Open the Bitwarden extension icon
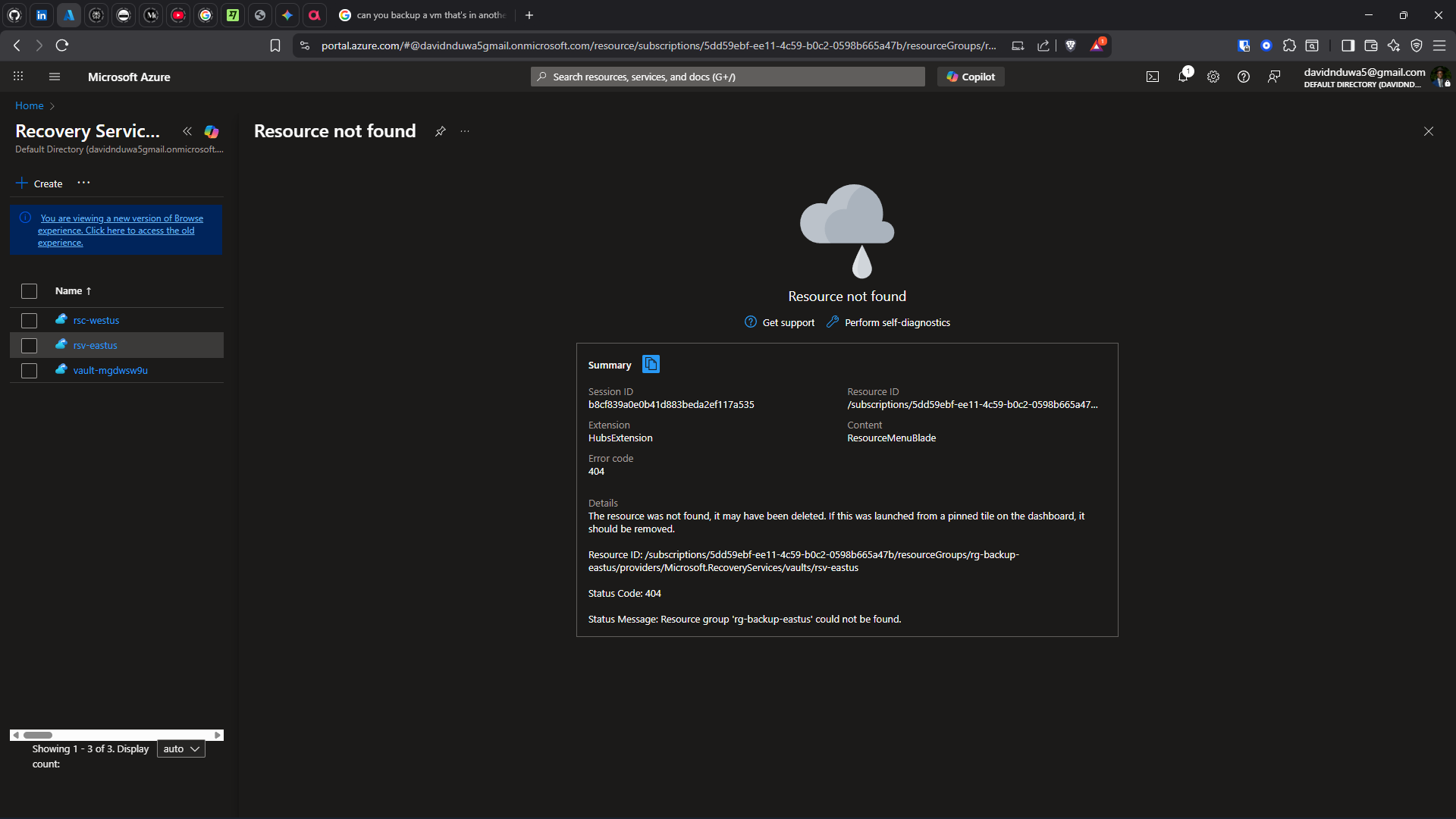1456x819 pixels. click(1244, 45)
